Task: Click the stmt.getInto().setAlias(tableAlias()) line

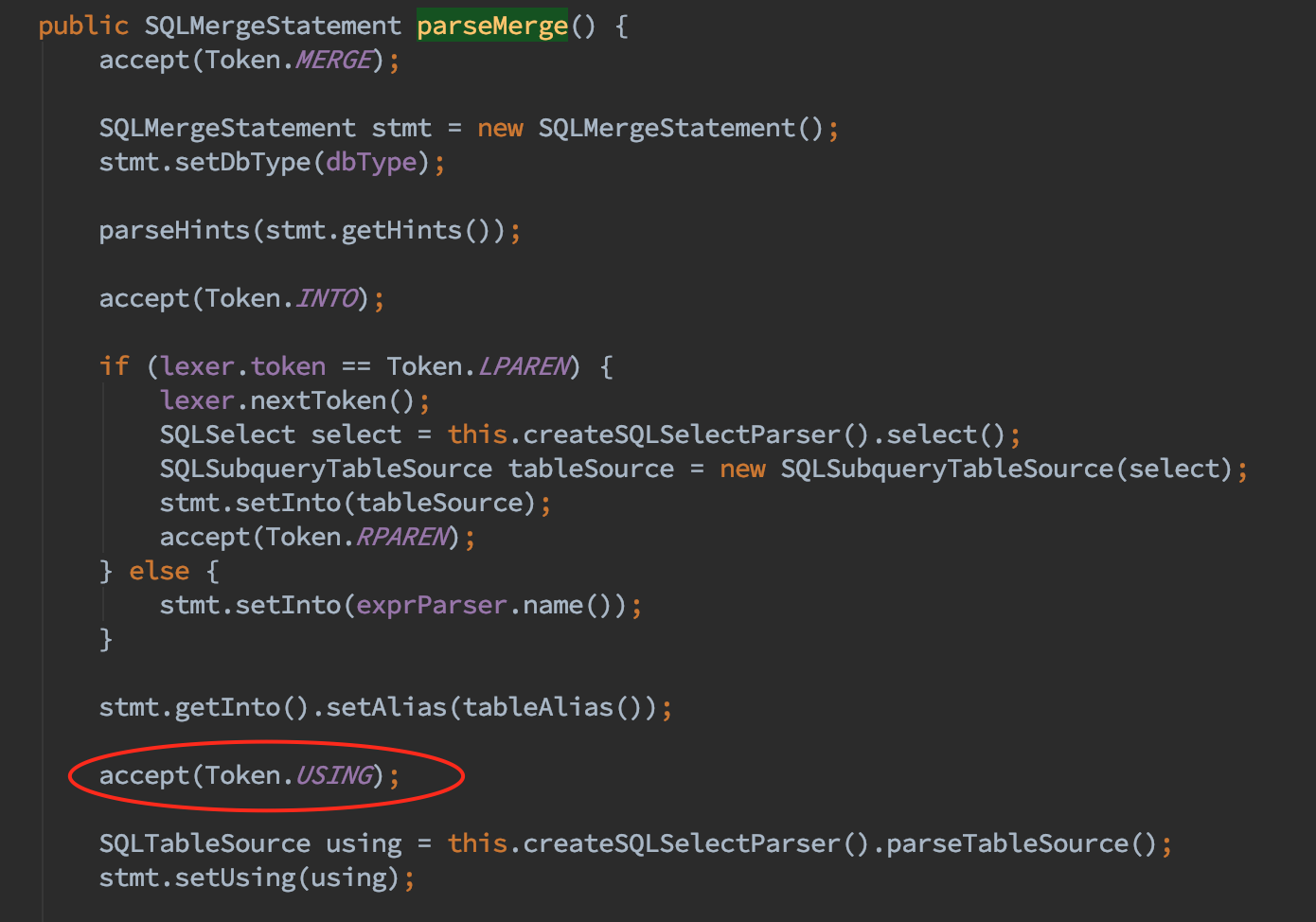Action: pos(385,708)
